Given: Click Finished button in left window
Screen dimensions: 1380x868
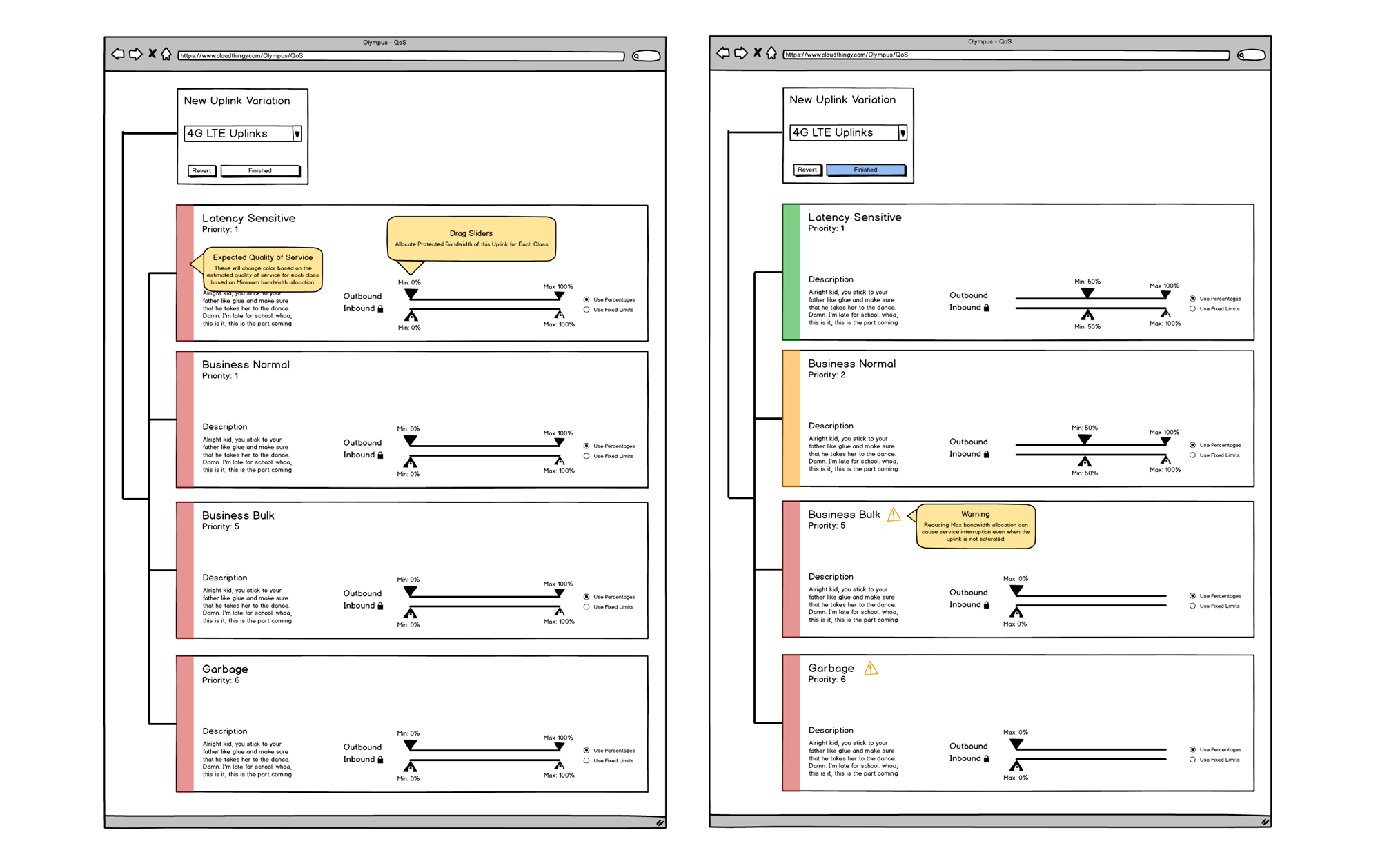Looking at the screenshot, I should click(260, 170).
